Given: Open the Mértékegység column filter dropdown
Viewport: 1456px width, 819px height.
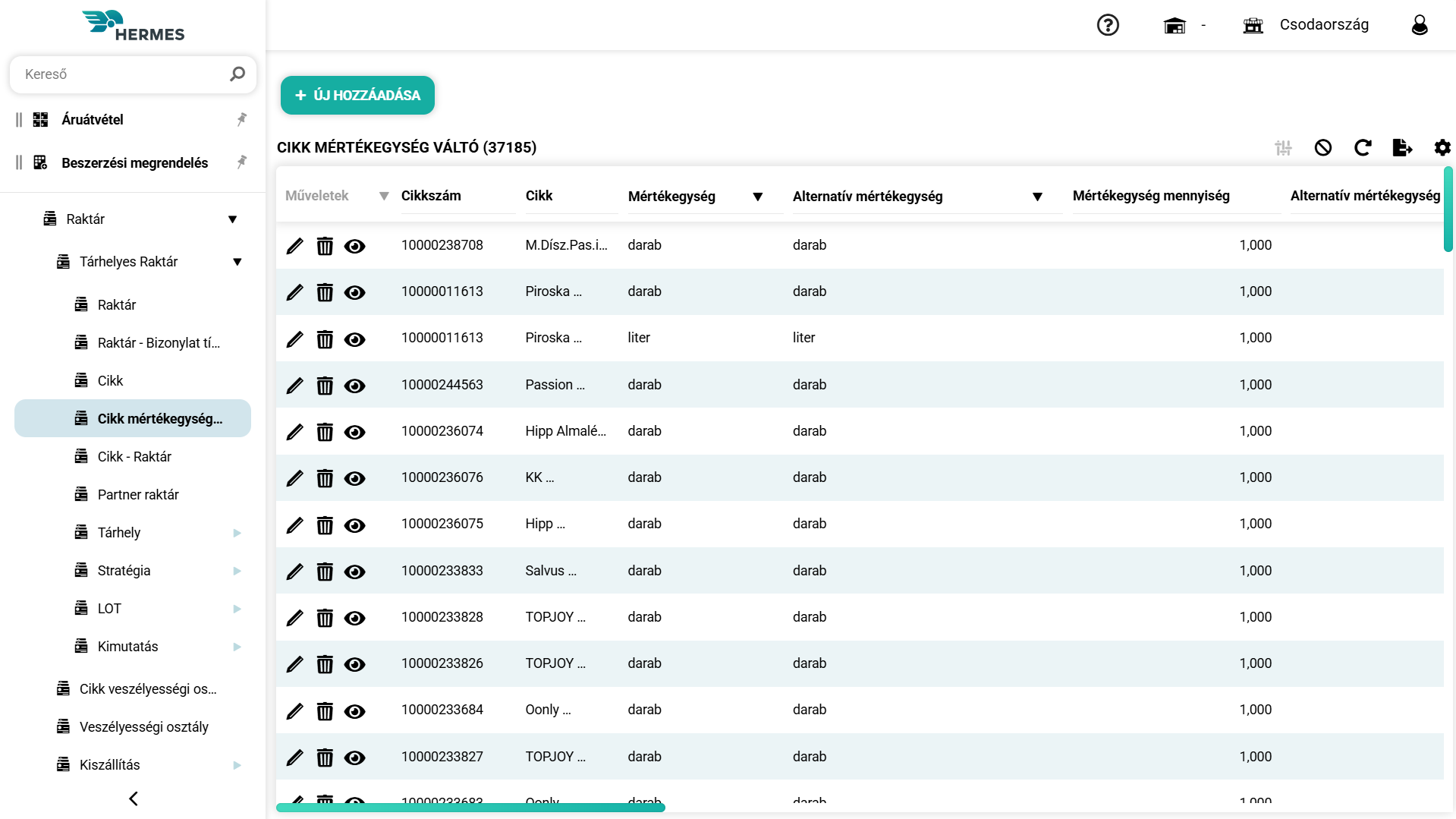Looking at the screenshot, I should coord(758,197).
